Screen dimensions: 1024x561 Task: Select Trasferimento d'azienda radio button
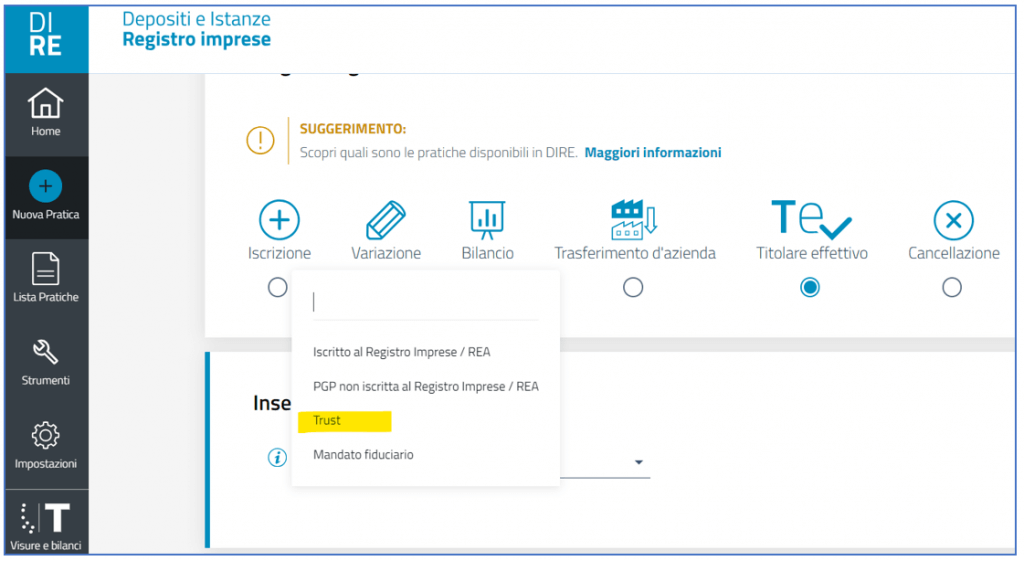coord(633,288)
